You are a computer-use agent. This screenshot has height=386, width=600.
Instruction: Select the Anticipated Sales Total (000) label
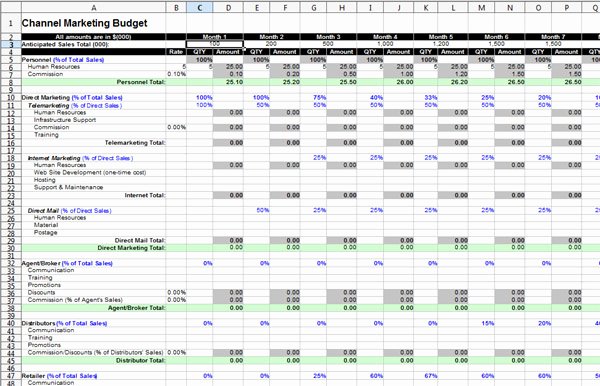65,44
